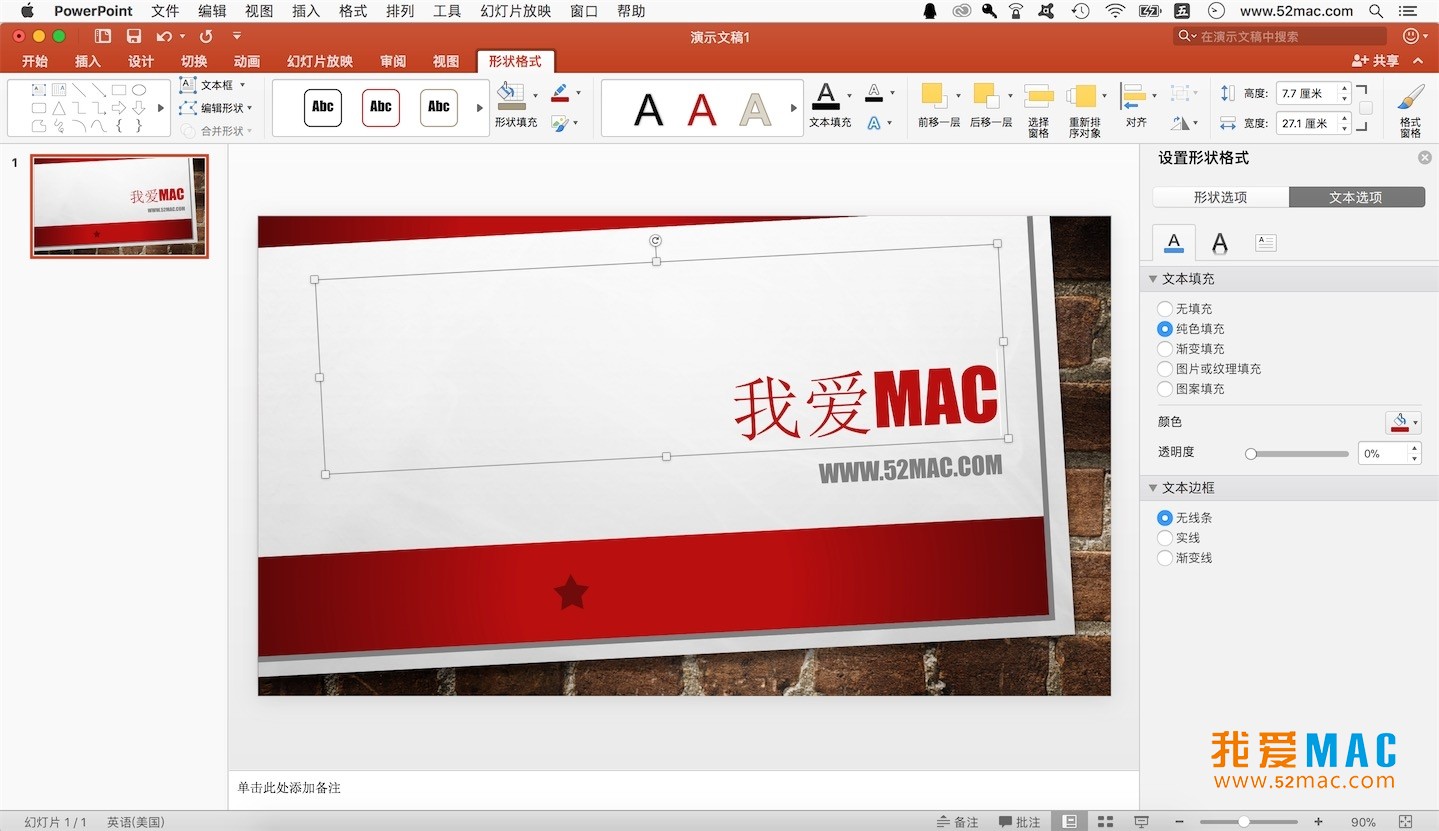Toggle Comments (批注) in status bar
1439x831 pixels.
[x=1018, y=822]
